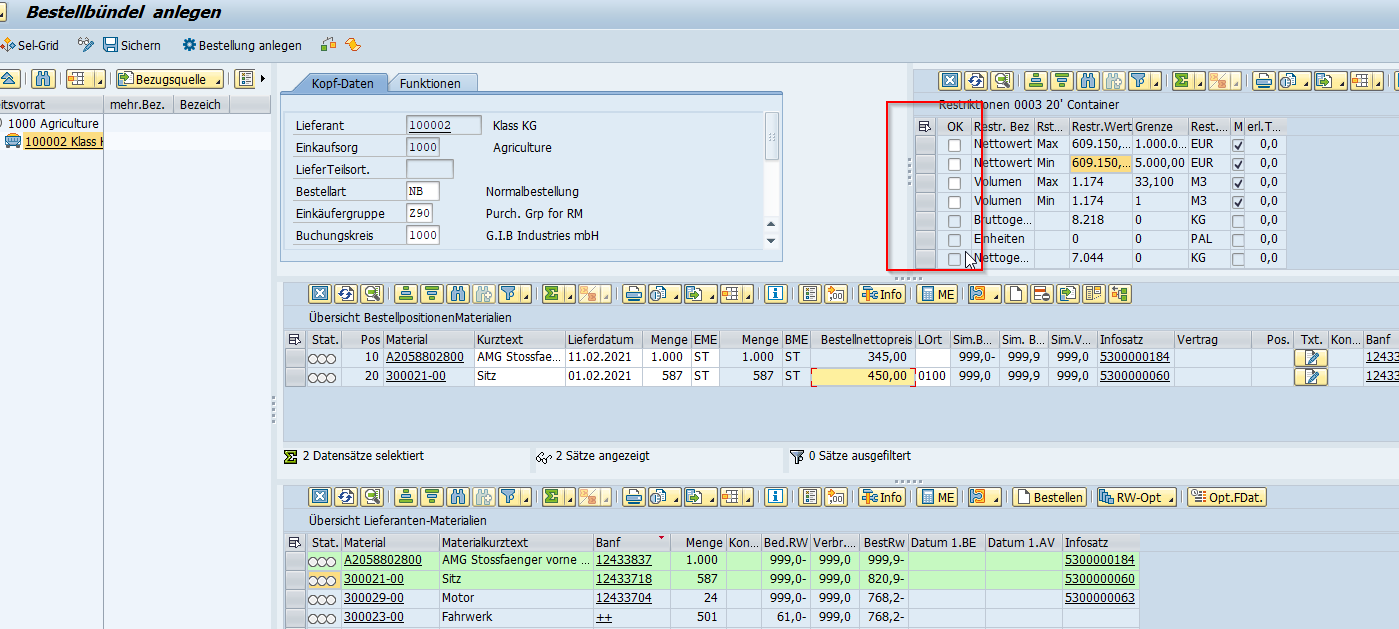
Task: Click the ME calculator button in the Lieferanten-Materialien toolbar
Action: point(937,497)
